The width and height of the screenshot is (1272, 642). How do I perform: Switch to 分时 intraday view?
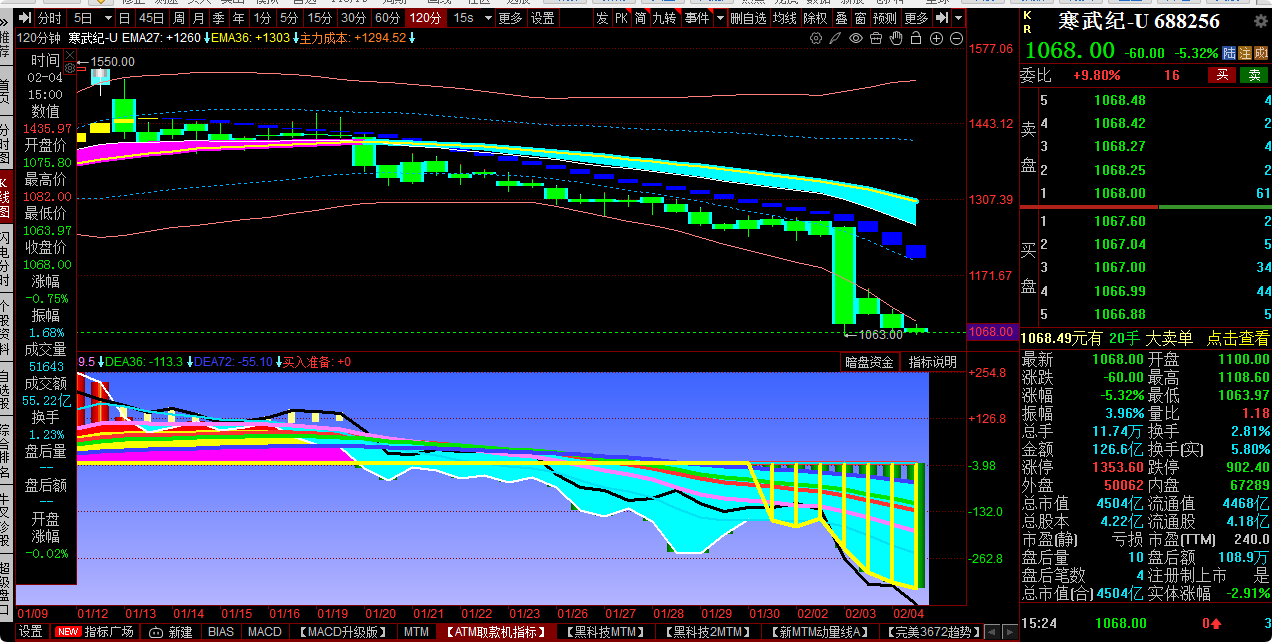49,18
